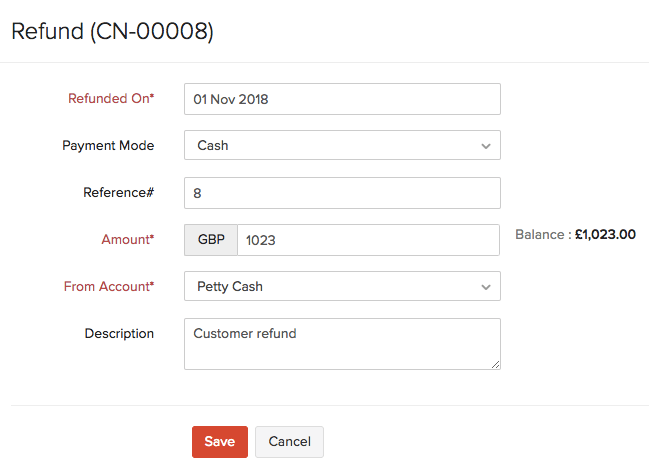The height and width of the screenshot is (470, 649).
Task: Click the Refunded On label
Action: click(x=111, y=99)
